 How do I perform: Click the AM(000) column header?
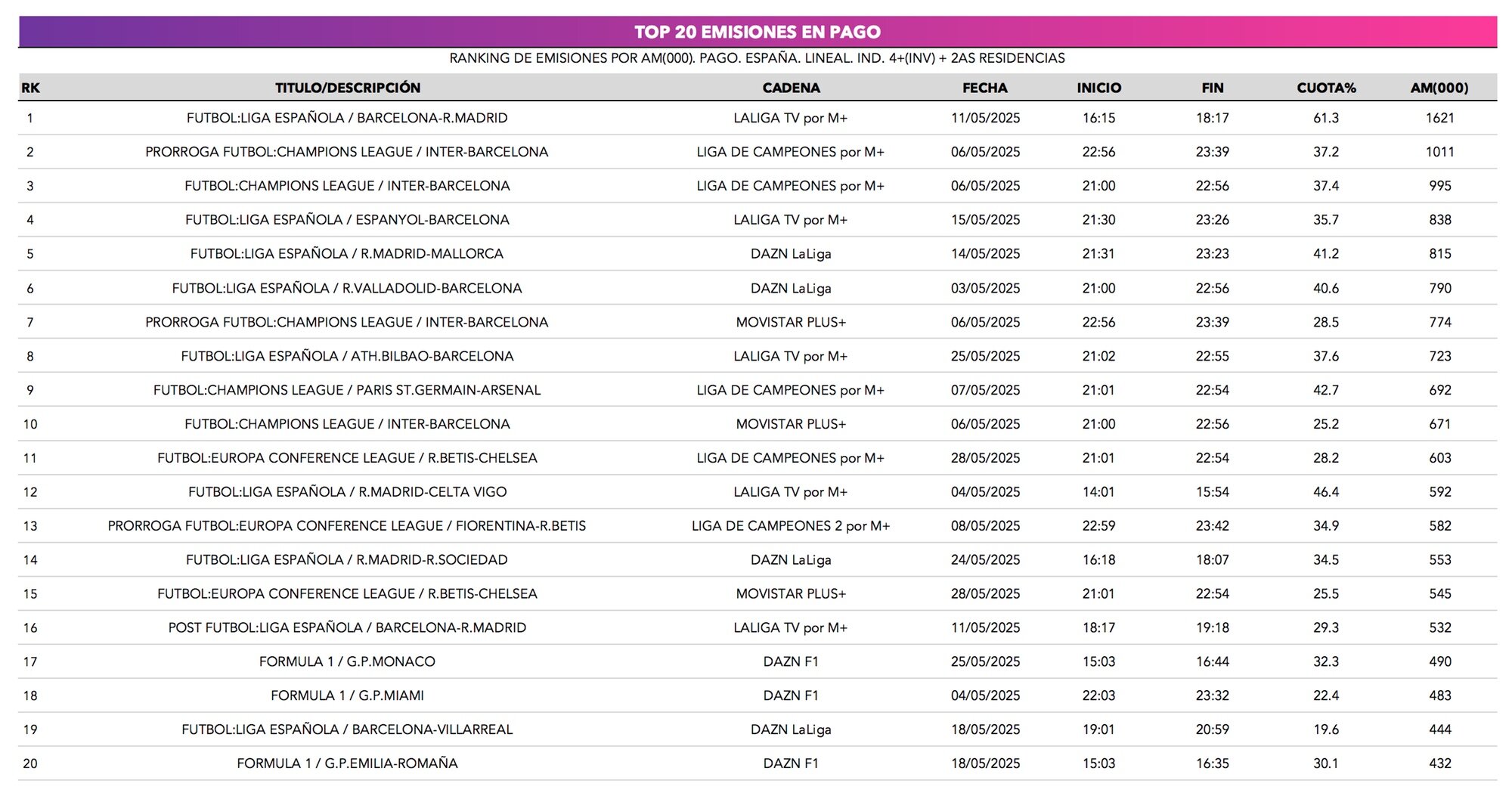pyautogui.click(x=1439, y=88)
